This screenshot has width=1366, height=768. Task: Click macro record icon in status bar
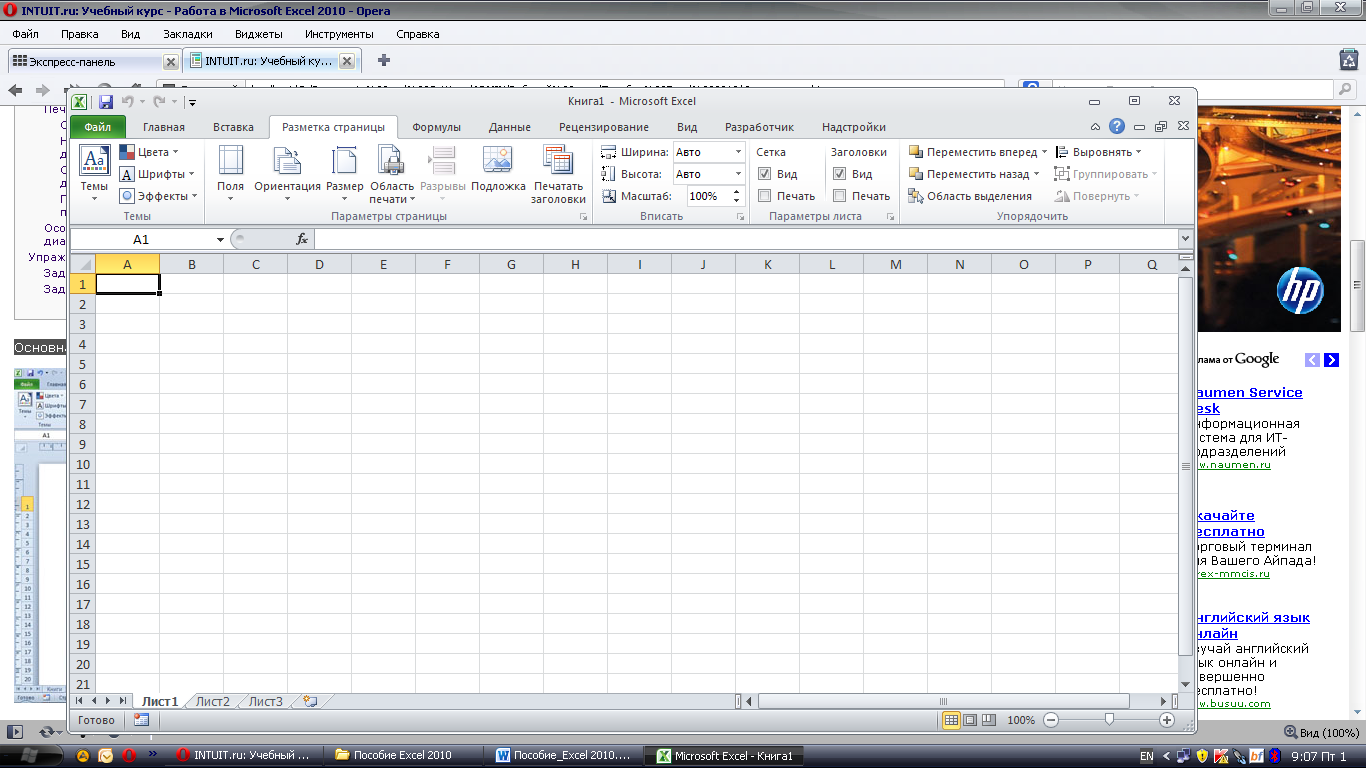[141, 720]
